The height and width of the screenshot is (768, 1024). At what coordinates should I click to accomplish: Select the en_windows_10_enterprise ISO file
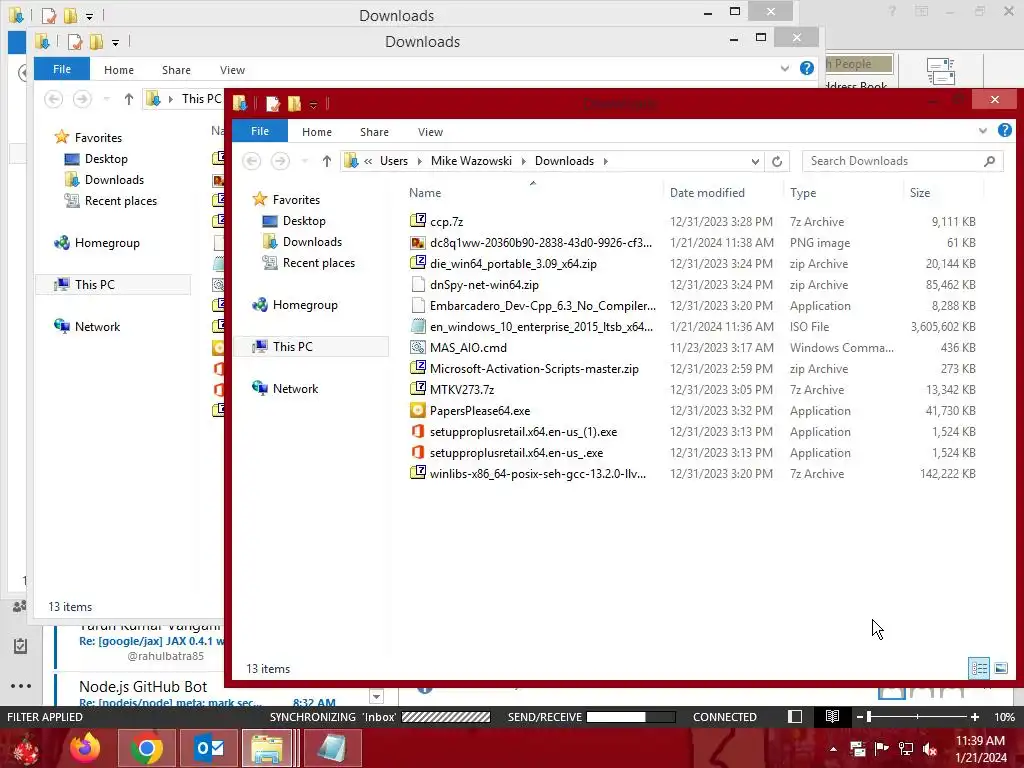pos(541,327)
